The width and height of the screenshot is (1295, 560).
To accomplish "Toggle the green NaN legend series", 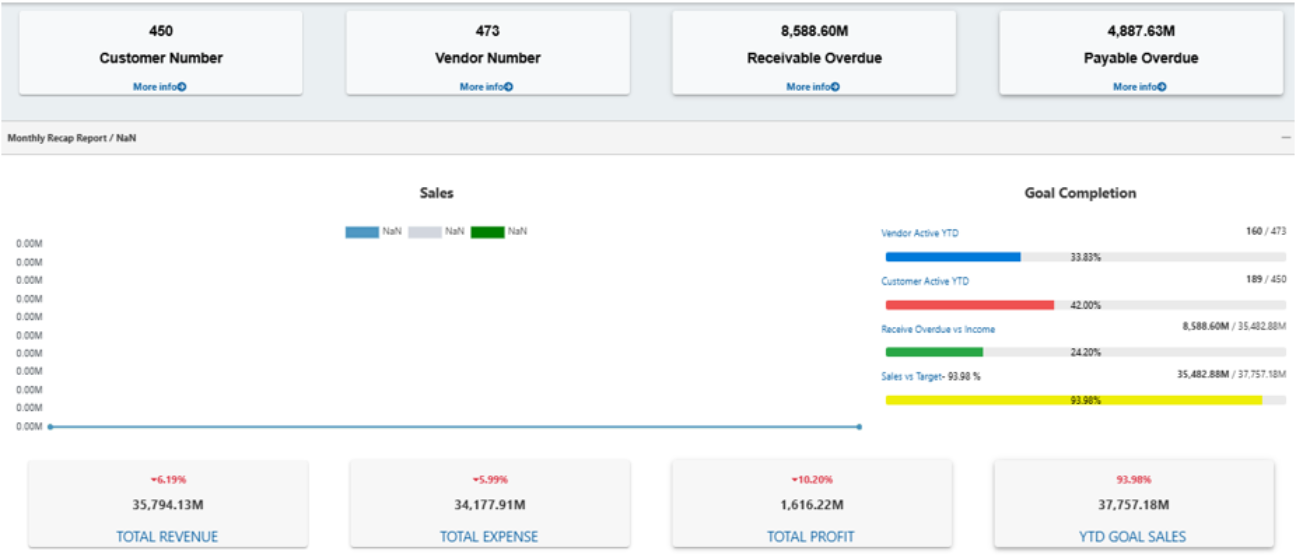I will [487, 232].
